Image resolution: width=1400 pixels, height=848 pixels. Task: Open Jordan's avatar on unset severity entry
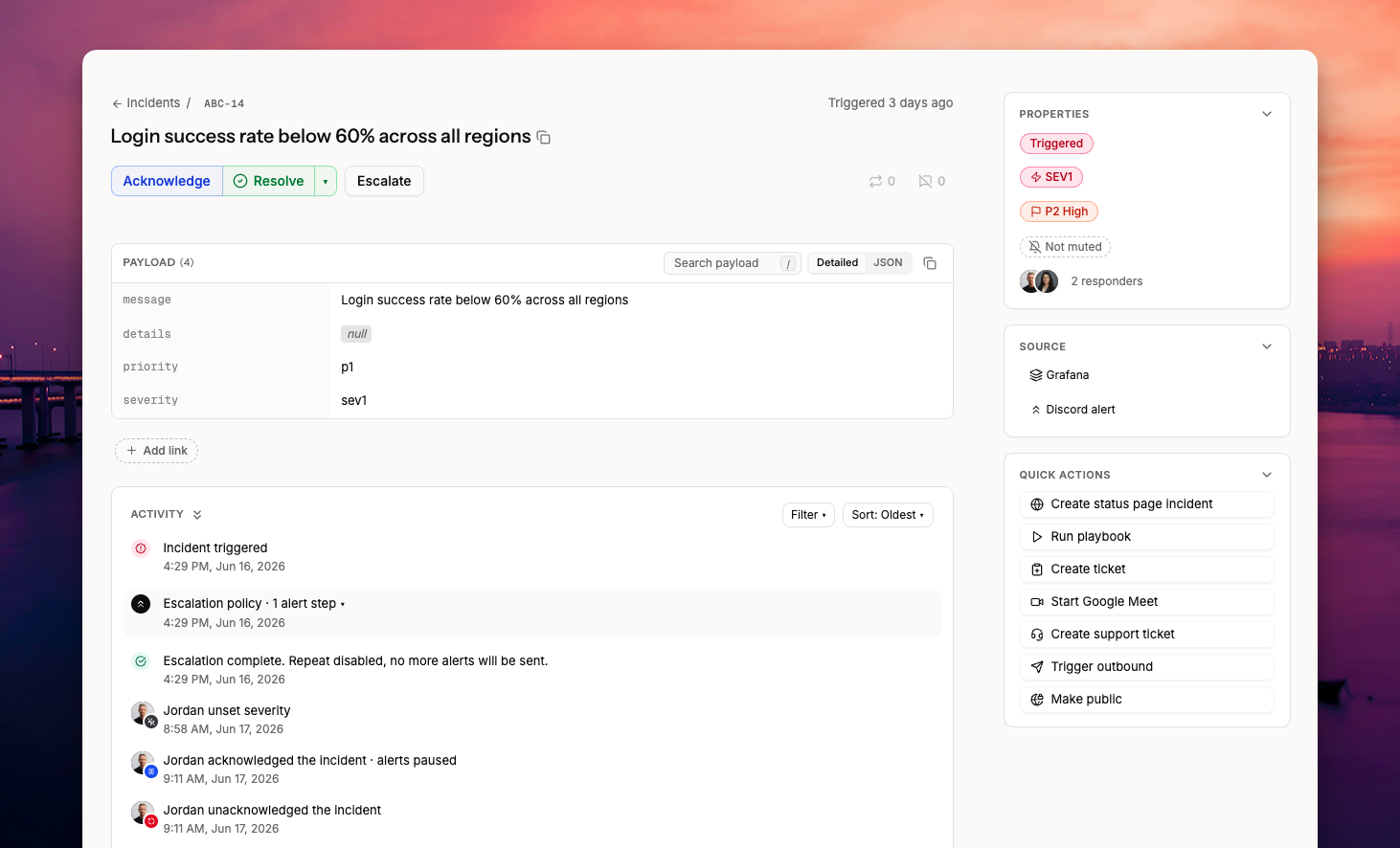pos(143,713)
